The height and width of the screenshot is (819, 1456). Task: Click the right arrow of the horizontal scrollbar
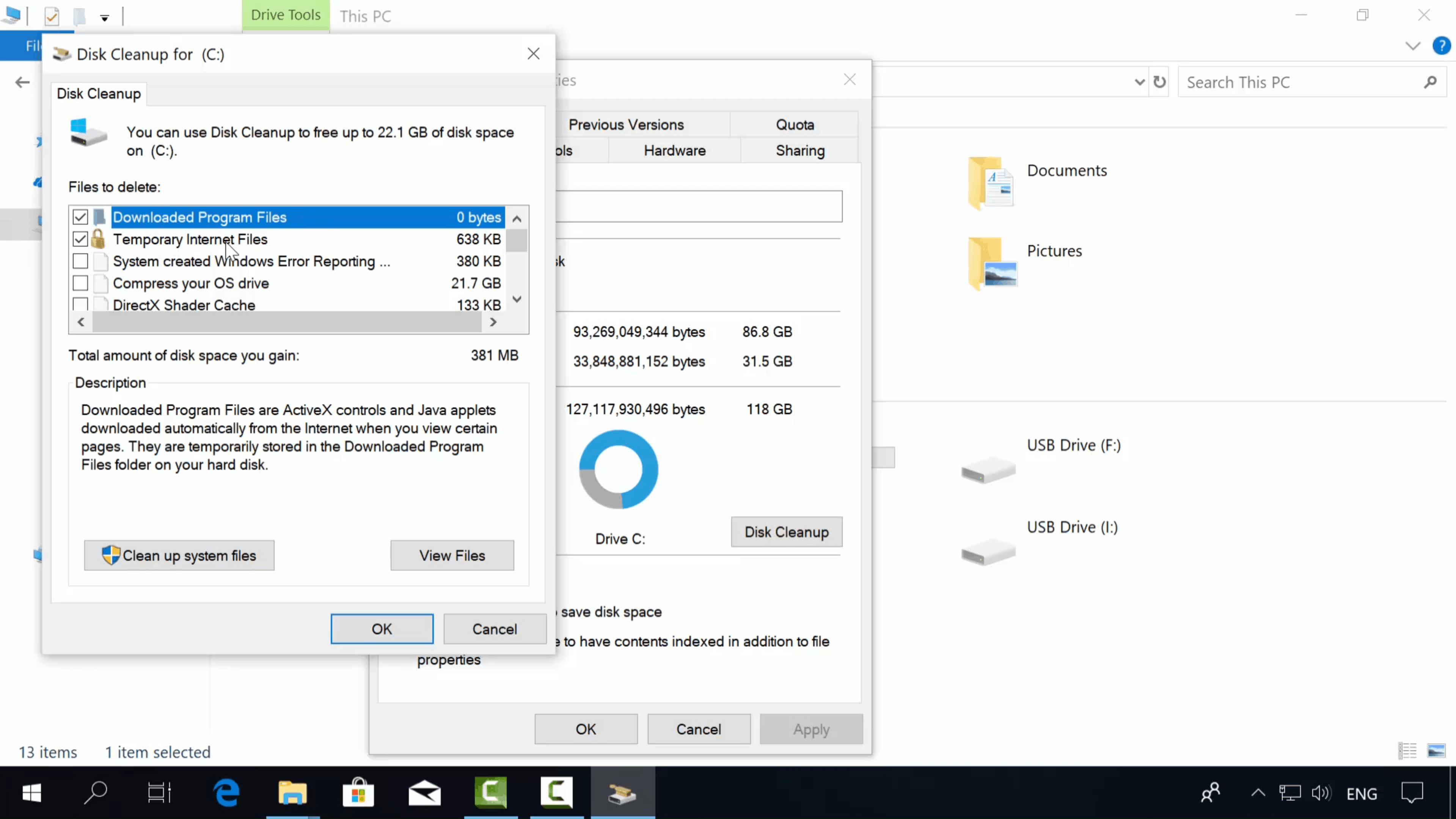pos(493,322)
